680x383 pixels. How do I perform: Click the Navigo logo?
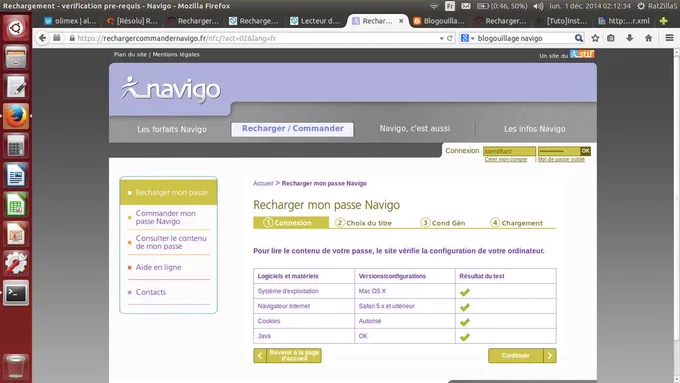click(x=171, y=89)
